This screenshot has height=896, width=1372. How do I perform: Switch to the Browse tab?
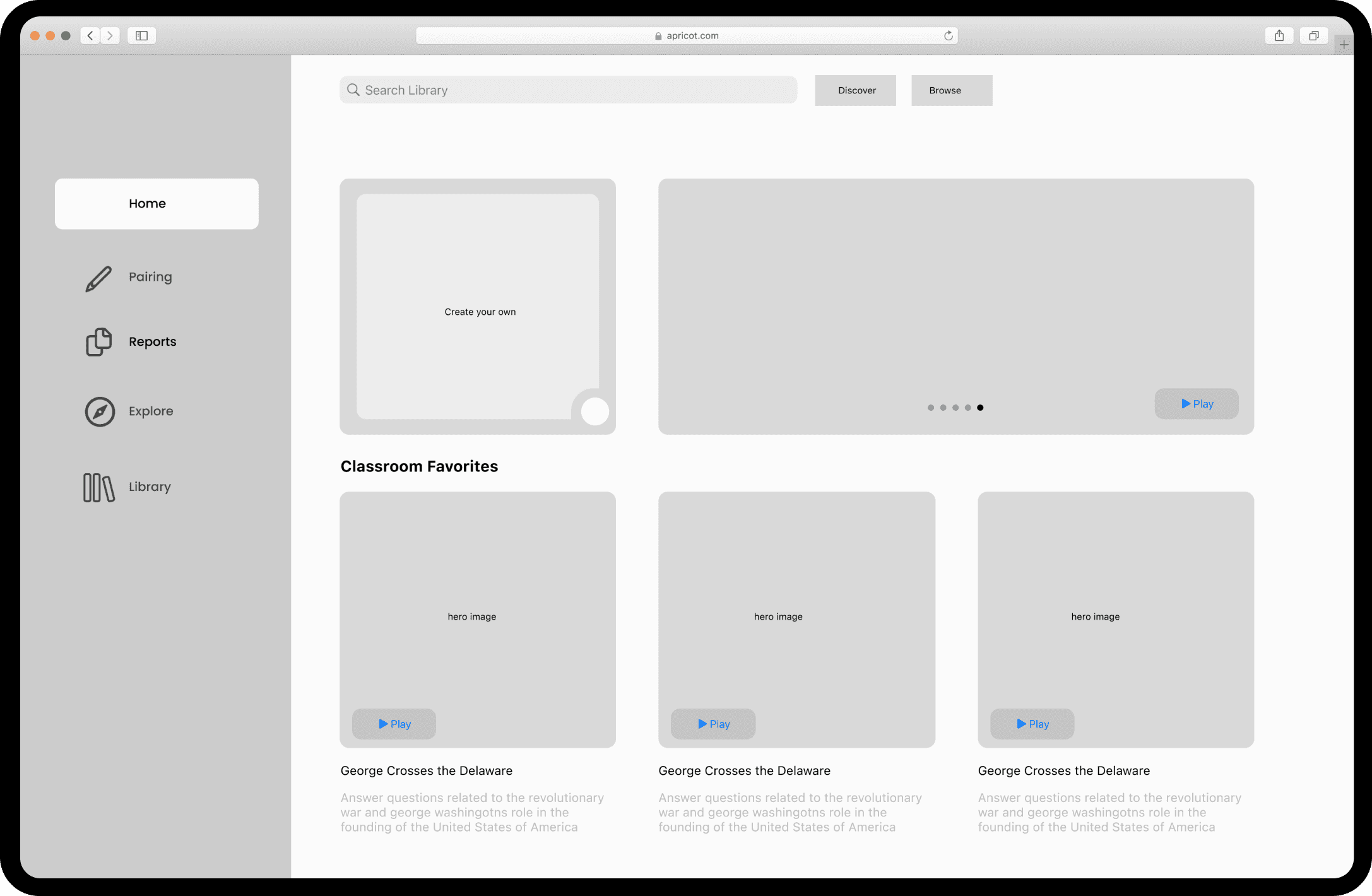(x=951, y=90)
